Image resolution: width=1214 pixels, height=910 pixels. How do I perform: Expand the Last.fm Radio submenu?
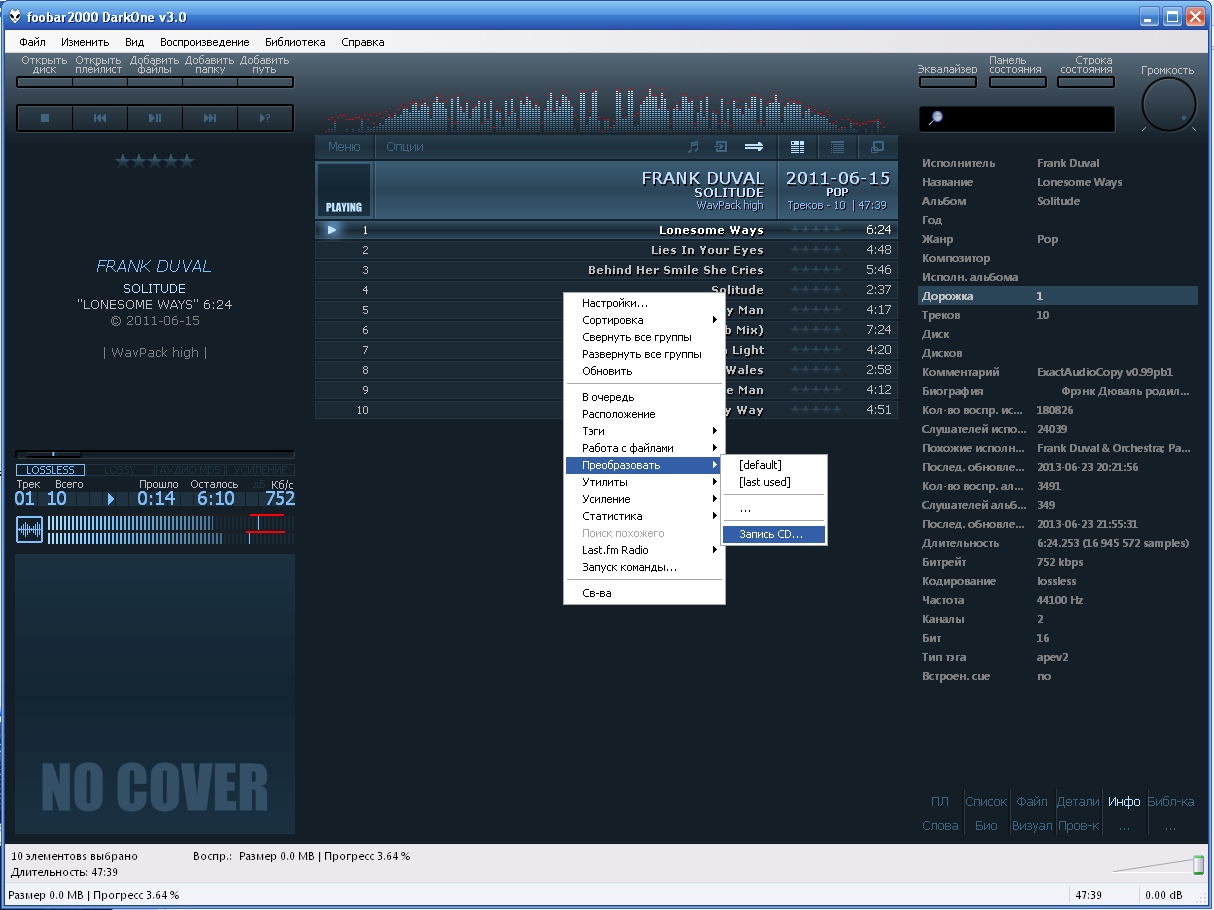pos(644,550)
